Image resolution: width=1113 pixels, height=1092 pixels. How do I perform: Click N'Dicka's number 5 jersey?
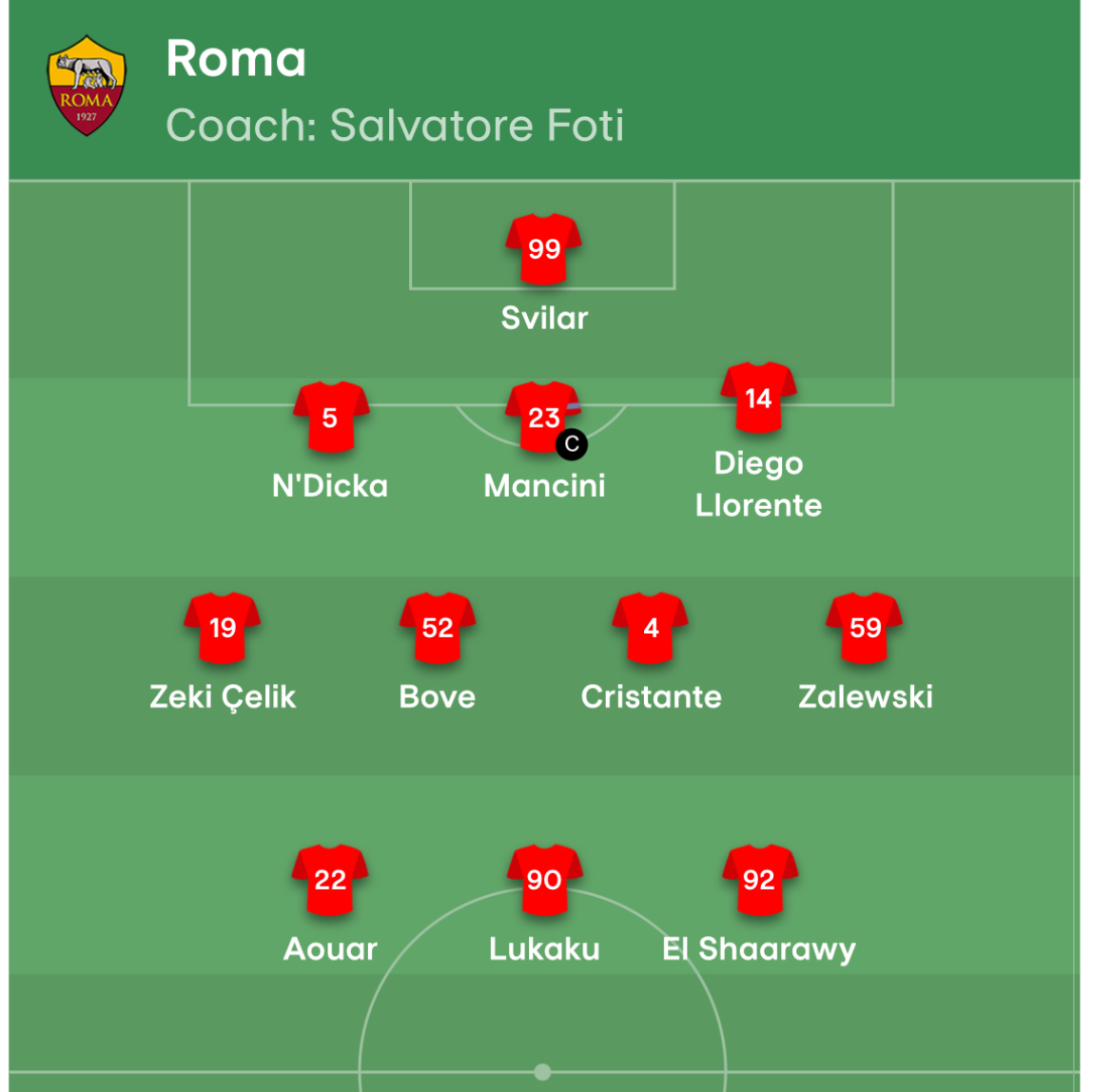pos(330,417)
